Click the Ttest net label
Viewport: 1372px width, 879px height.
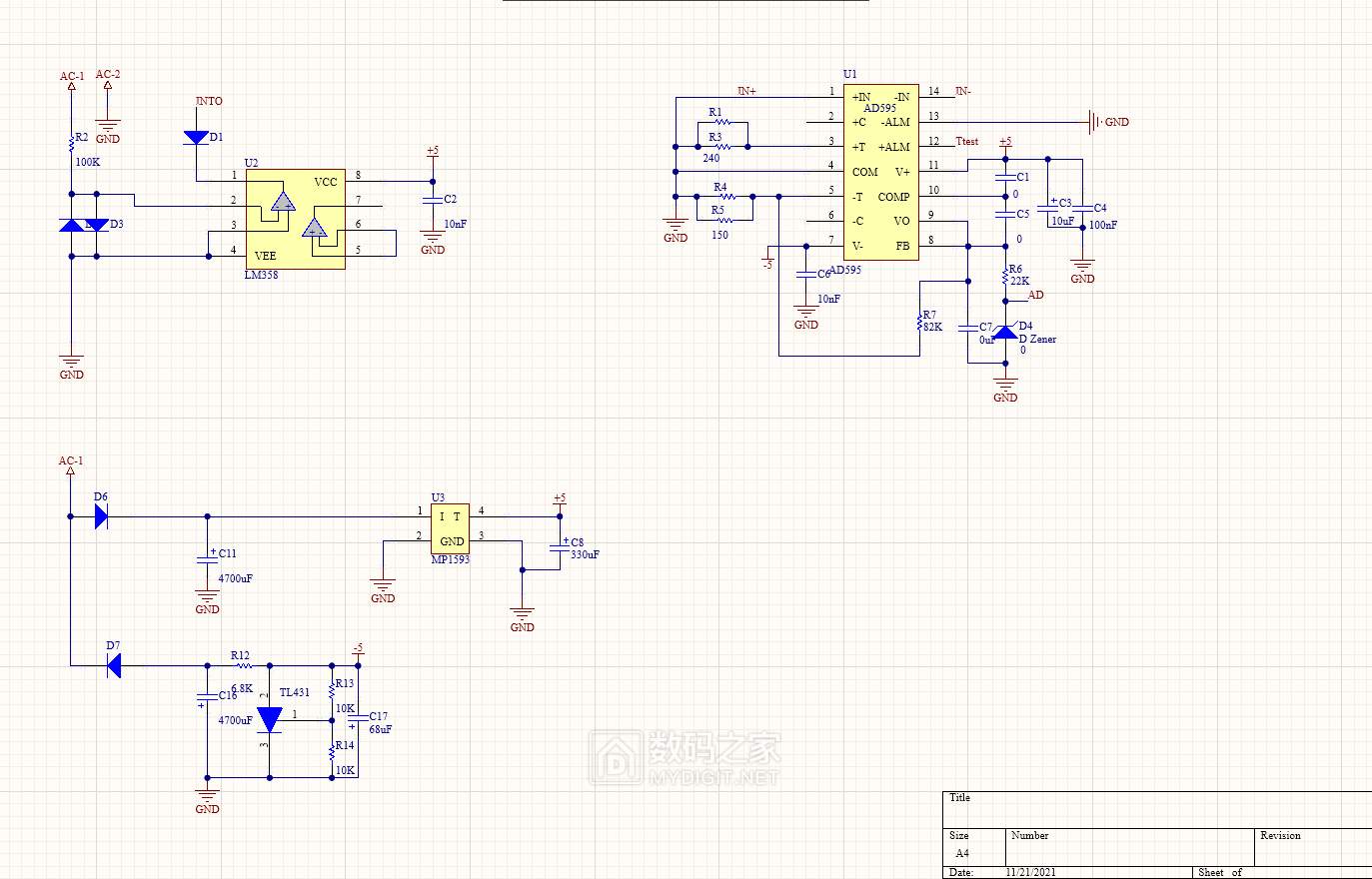click(x=966, y=141)
